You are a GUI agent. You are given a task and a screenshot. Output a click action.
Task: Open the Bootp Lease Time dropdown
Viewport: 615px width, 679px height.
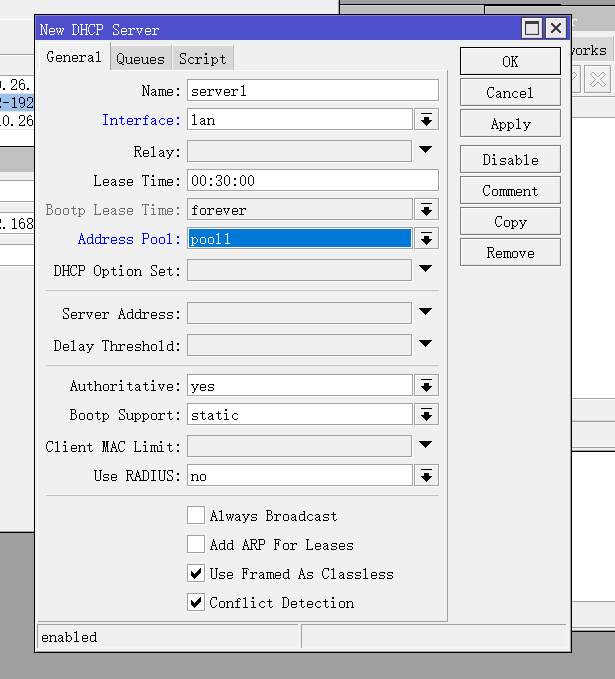click(426, 210)
